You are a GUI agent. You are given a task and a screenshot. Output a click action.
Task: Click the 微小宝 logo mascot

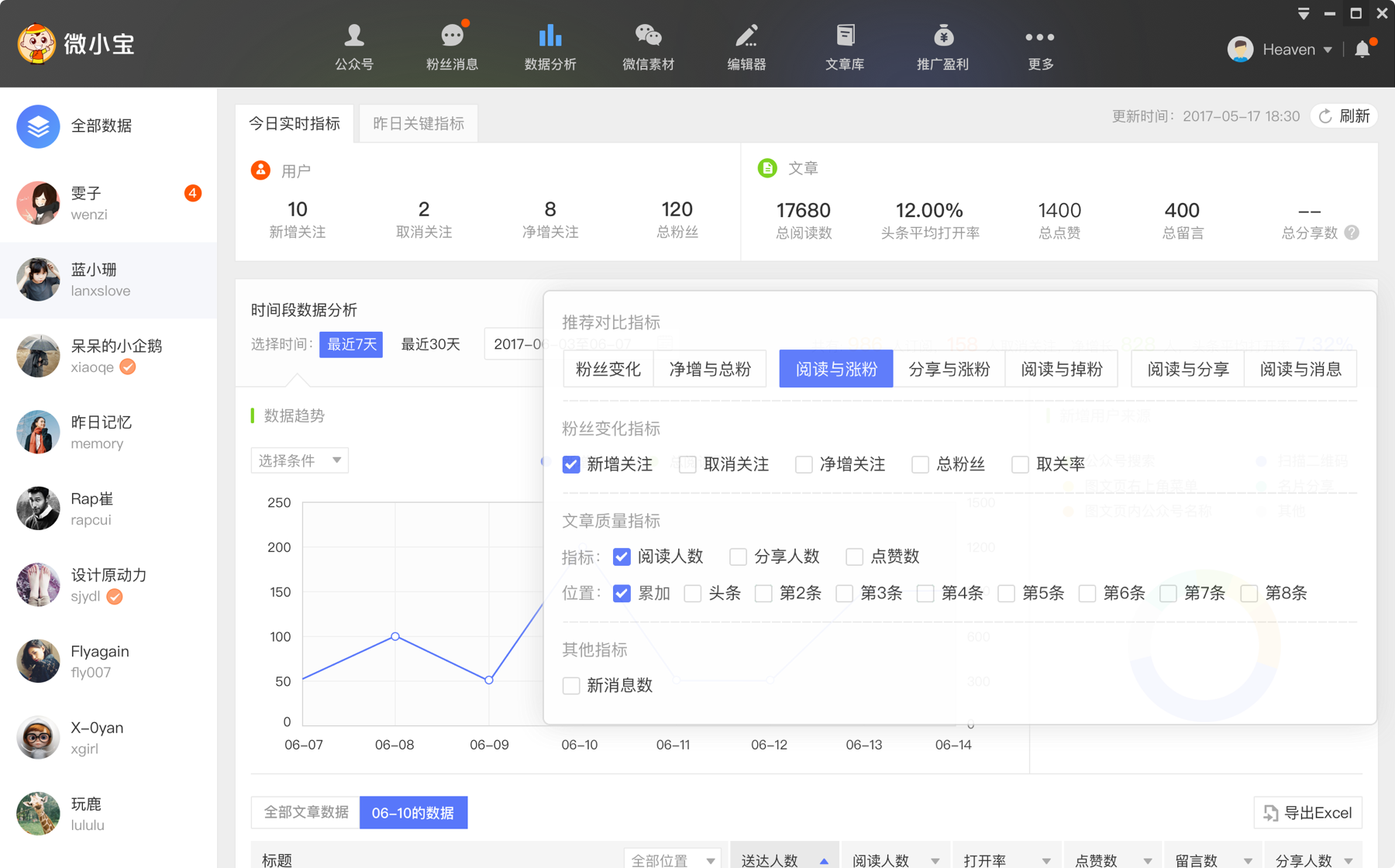click(x=36, y=43)
